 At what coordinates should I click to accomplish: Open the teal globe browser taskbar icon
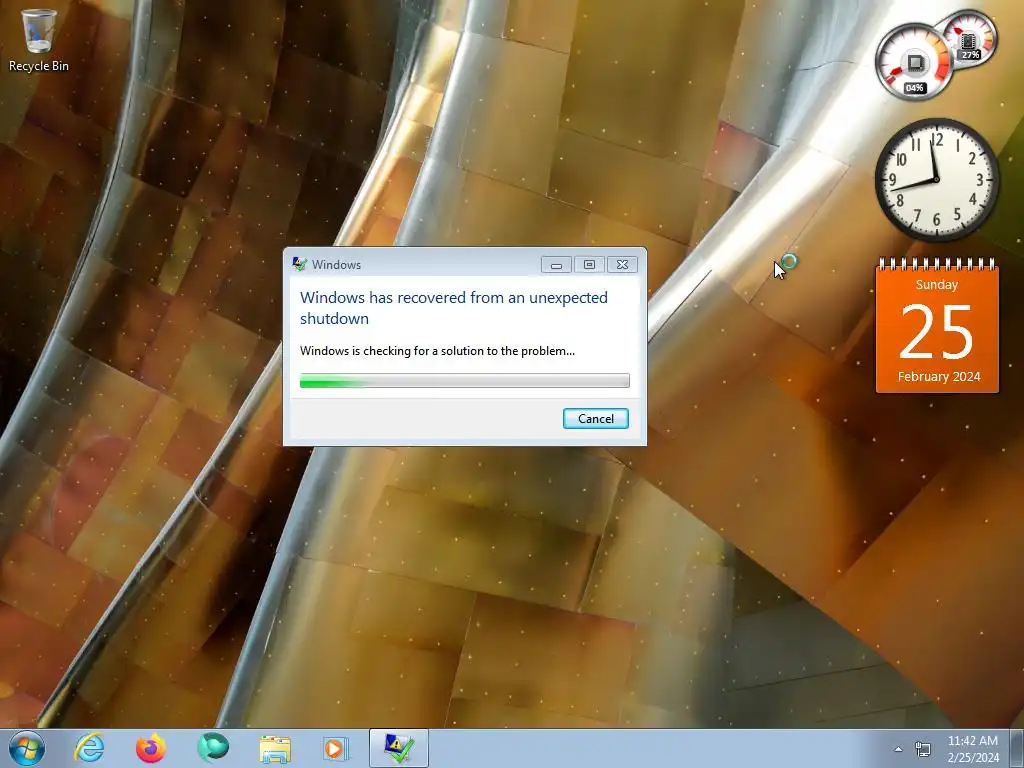click(213, 748)
